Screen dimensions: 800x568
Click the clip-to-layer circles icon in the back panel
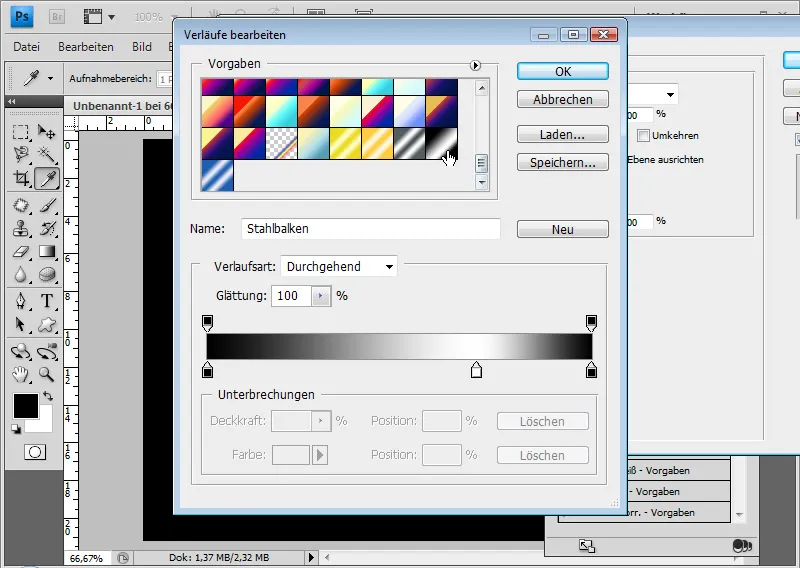742,546
